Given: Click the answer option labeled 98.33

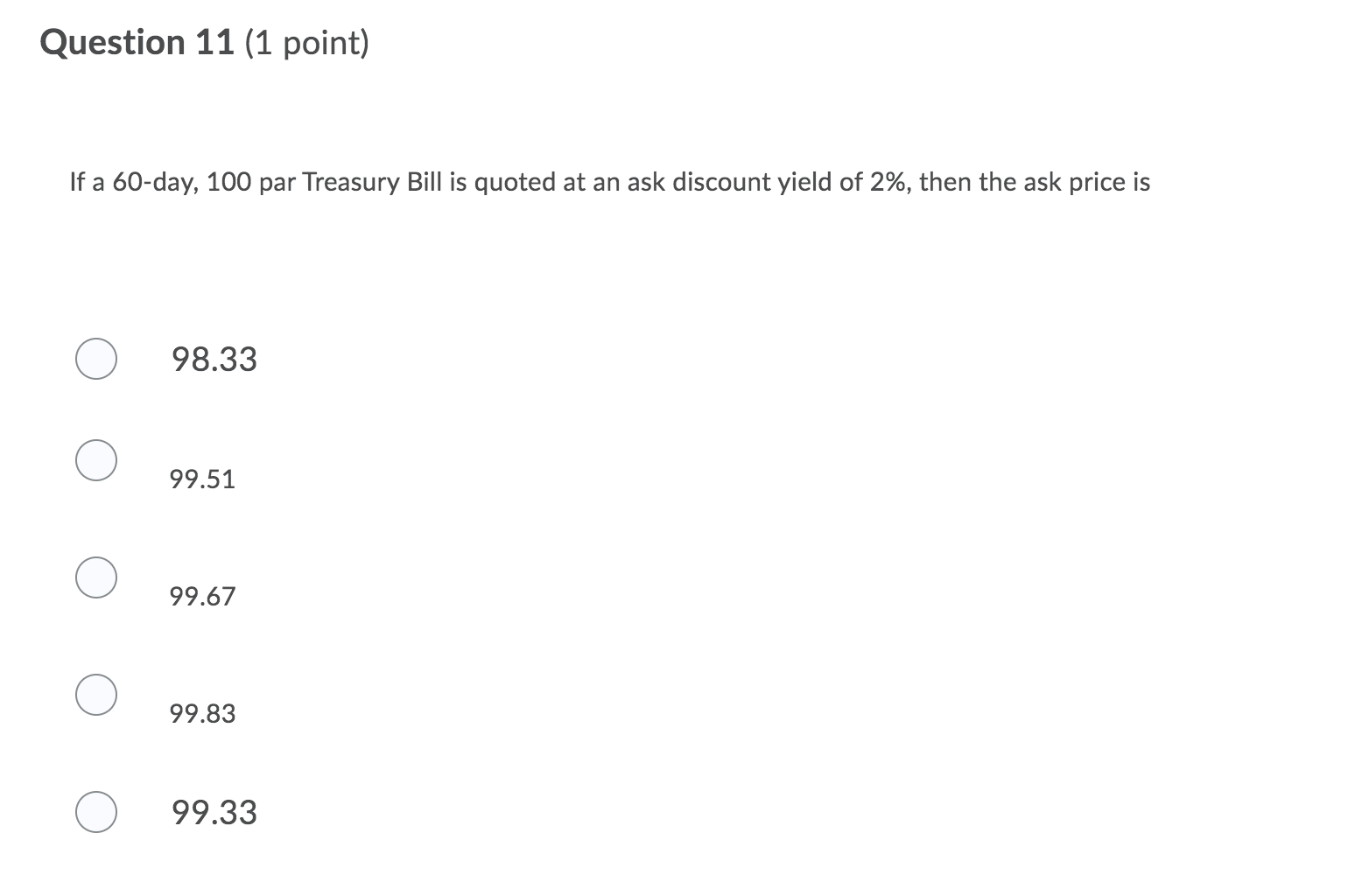Looking at the screenshot, I should point(214,359).
